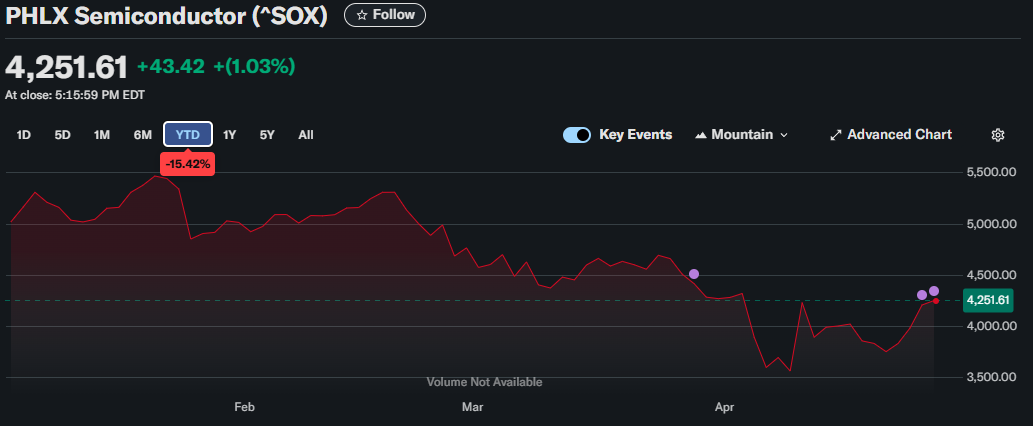Click the large 4,251.61 price header
The image size is (1033, 426).
(67, 67)
